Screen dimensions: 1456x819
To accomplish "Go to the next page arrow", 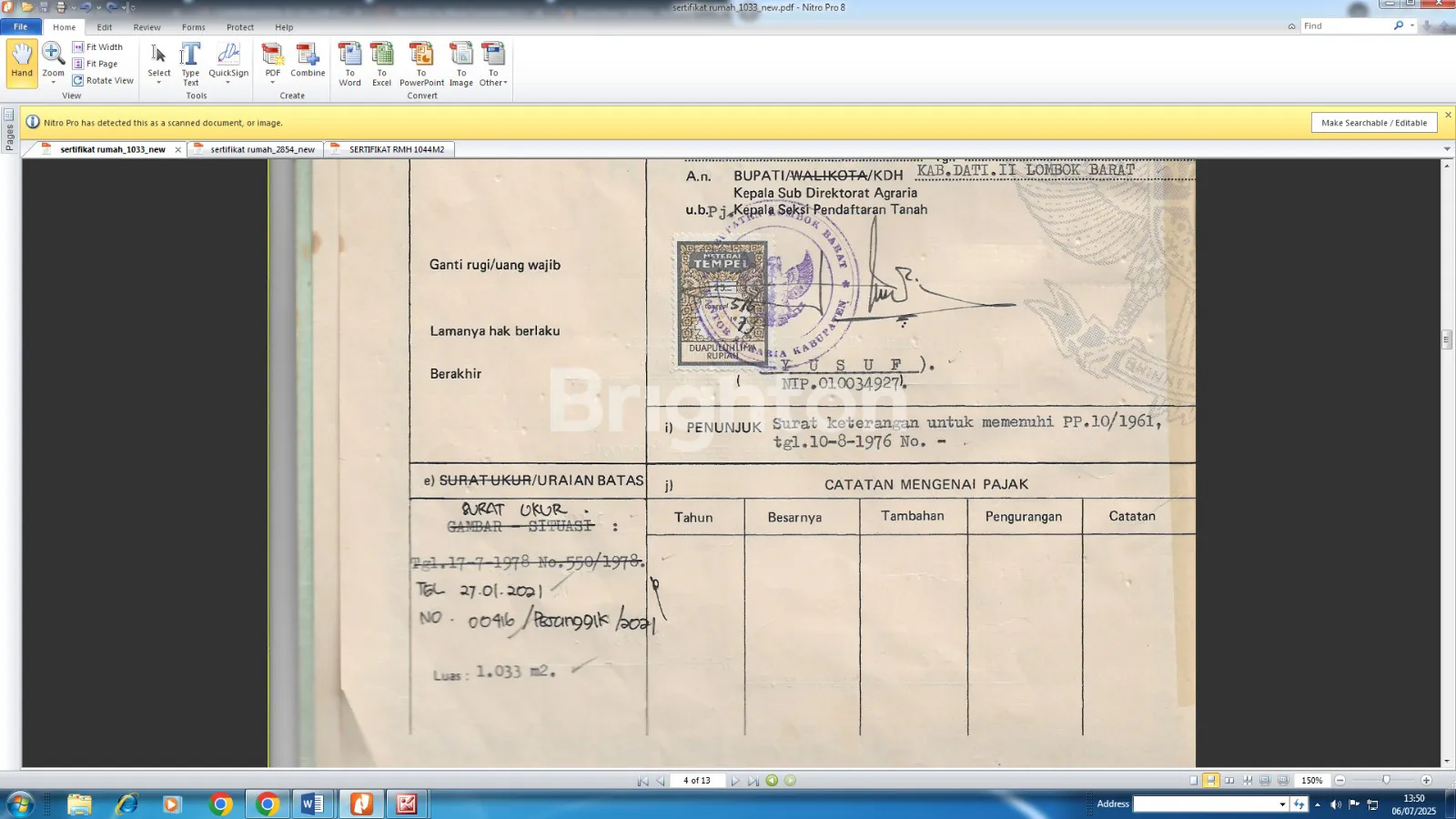I will pyautogui.click(x=735, y=781).
